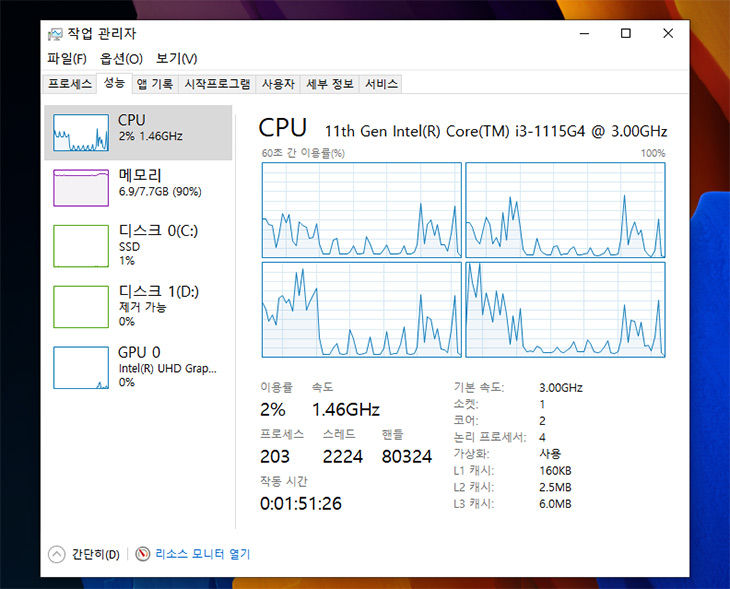The width and height of the screenshot is (730, 589).
Task: Switch to the 앱 기록 tab
Action: (155, 84)
